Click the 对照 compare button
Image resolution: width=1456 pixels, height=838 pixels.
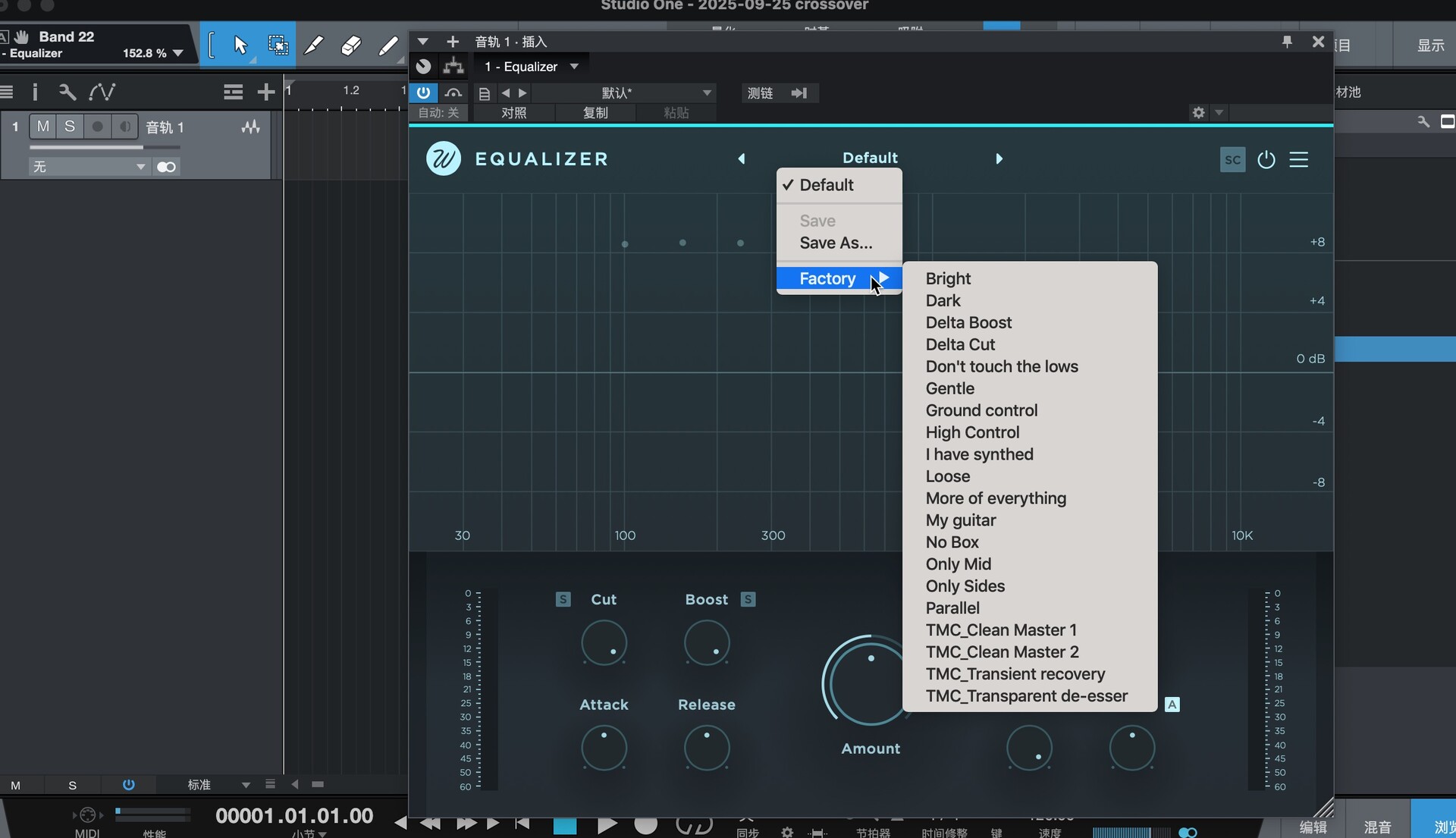[513, 112]
